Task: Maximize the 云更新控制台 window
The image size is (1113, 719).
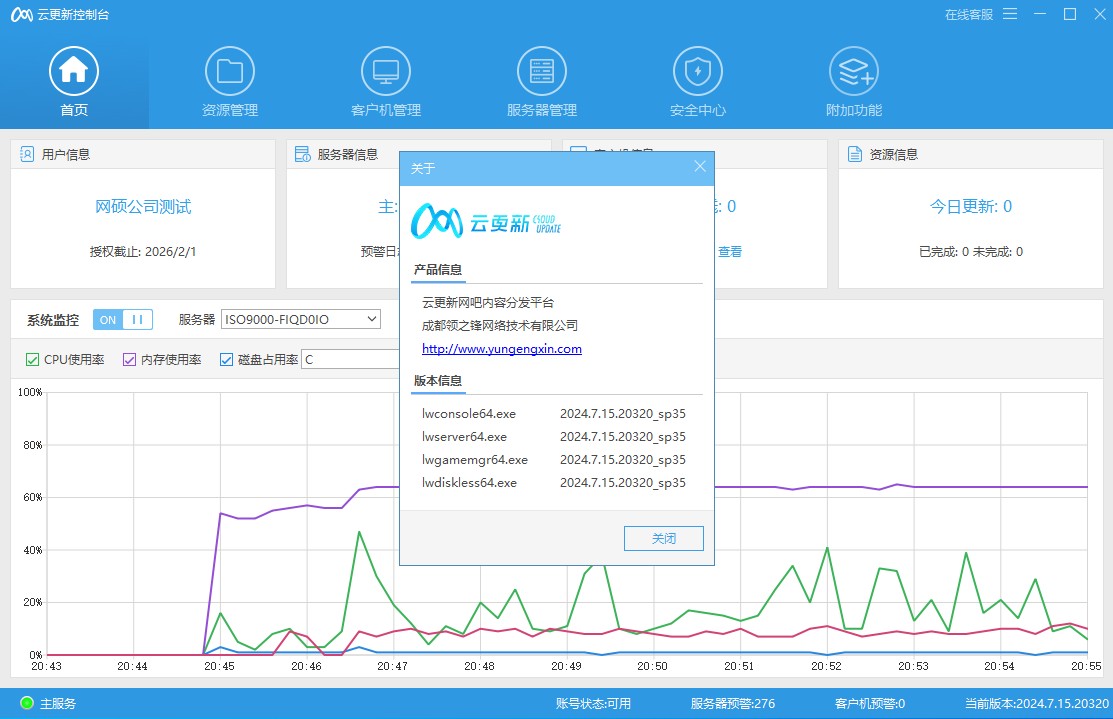Action: [1070, 14]
